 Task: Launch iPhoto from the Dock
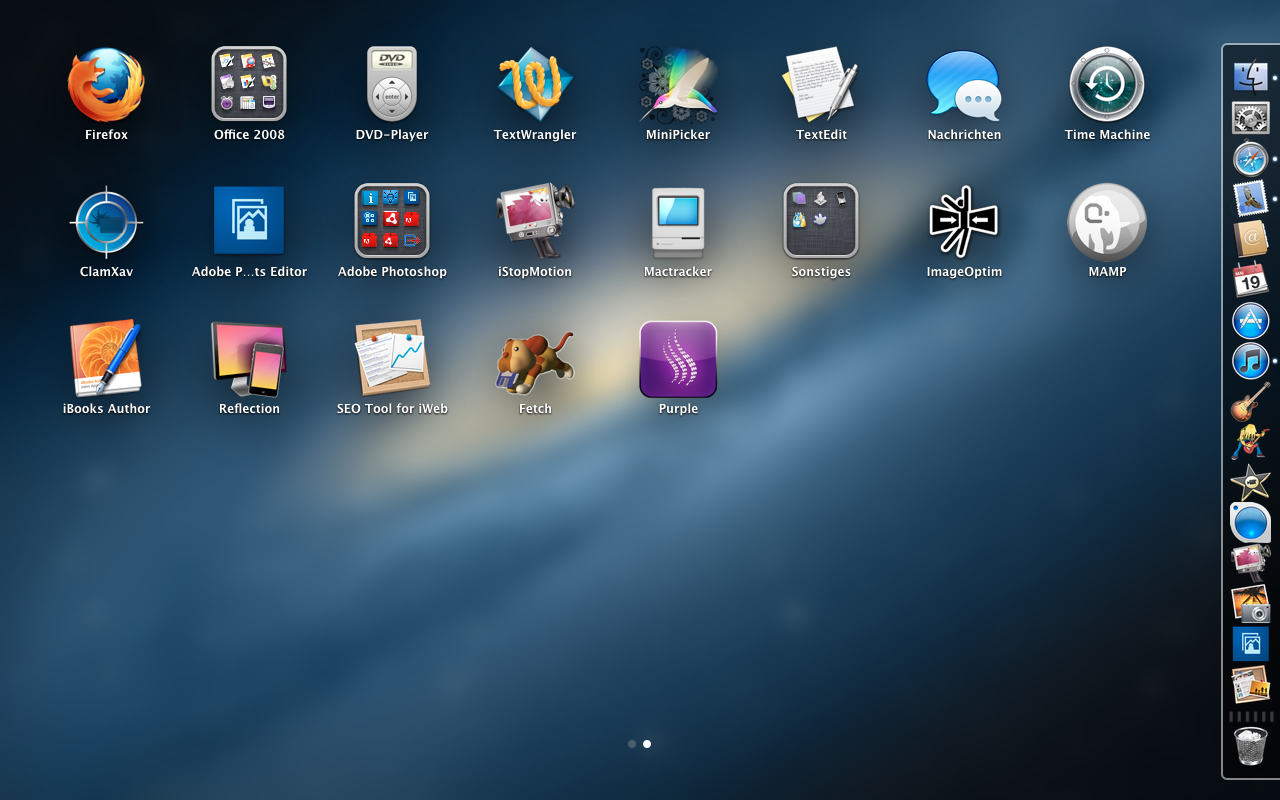click(1250, 604)
